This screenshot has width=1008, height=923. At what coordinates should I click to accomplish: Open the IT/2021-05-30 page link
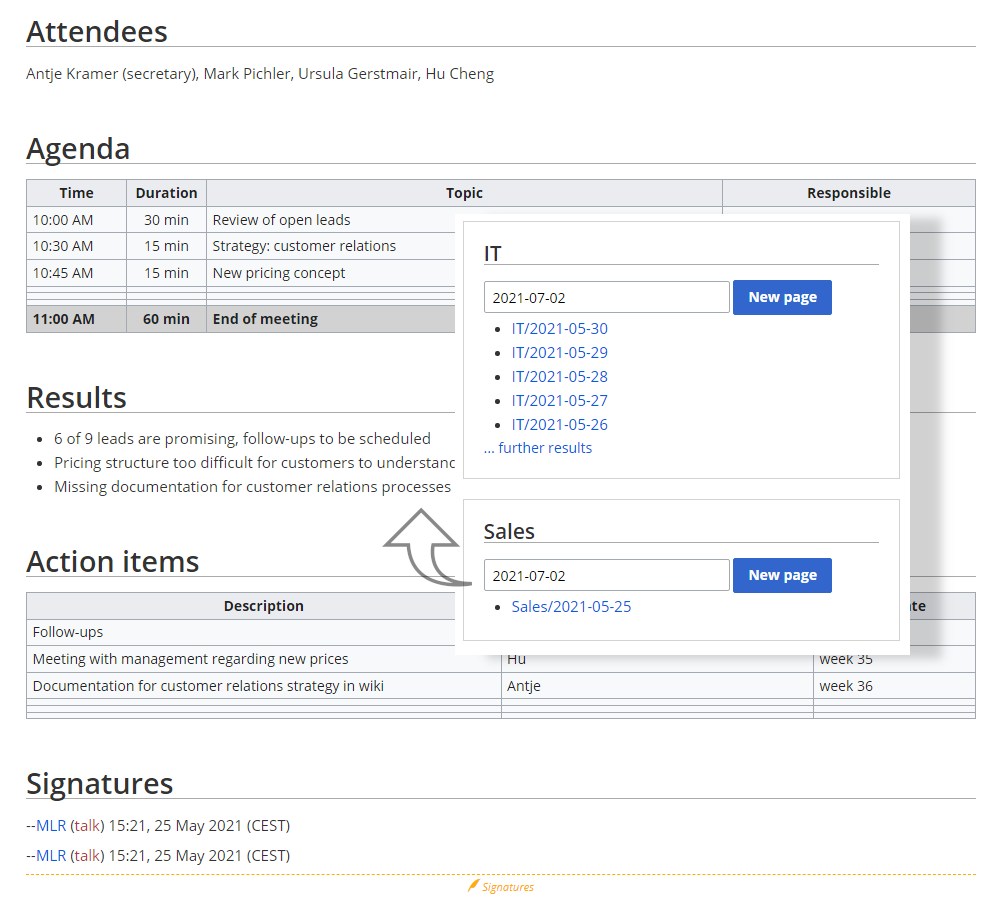point(559,328)
